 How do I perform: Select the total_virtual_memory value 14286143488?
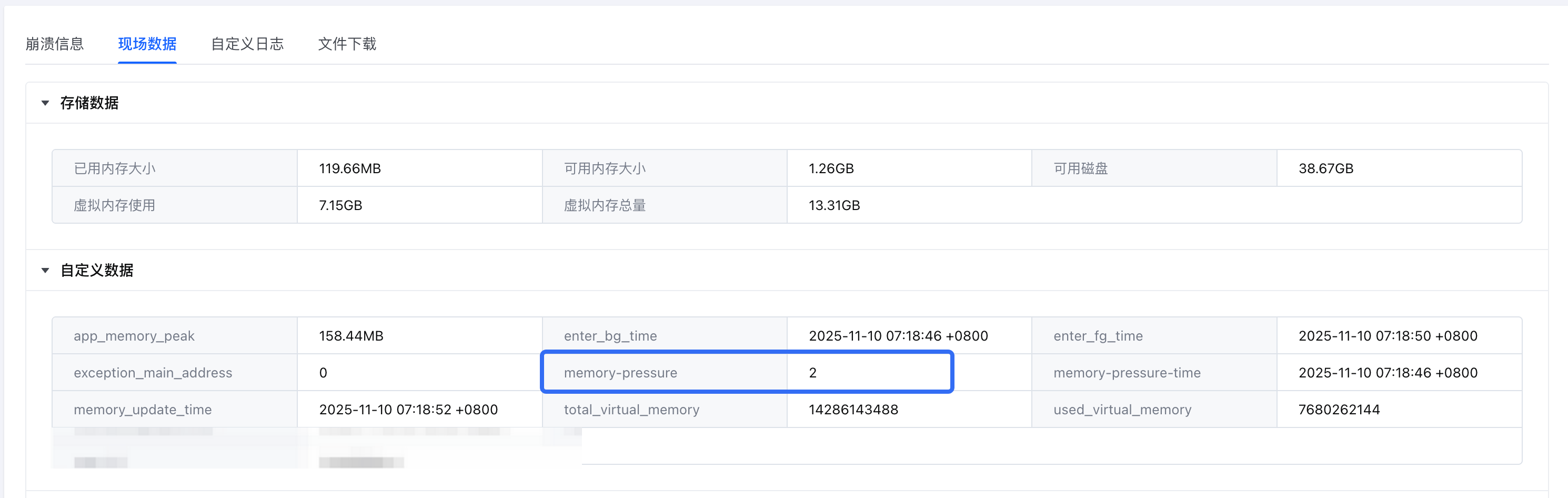click(x=853, y=410)
